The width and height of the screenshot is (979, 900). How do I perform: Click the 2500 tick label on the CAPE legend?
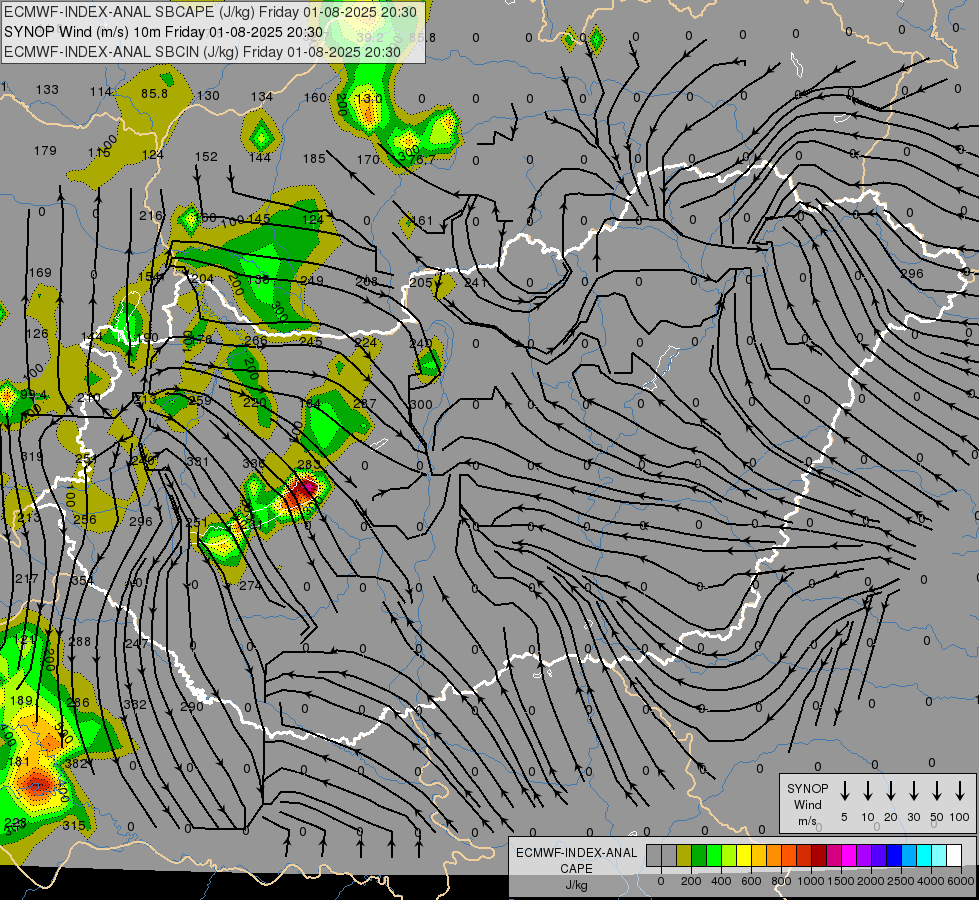pos(901,881)
